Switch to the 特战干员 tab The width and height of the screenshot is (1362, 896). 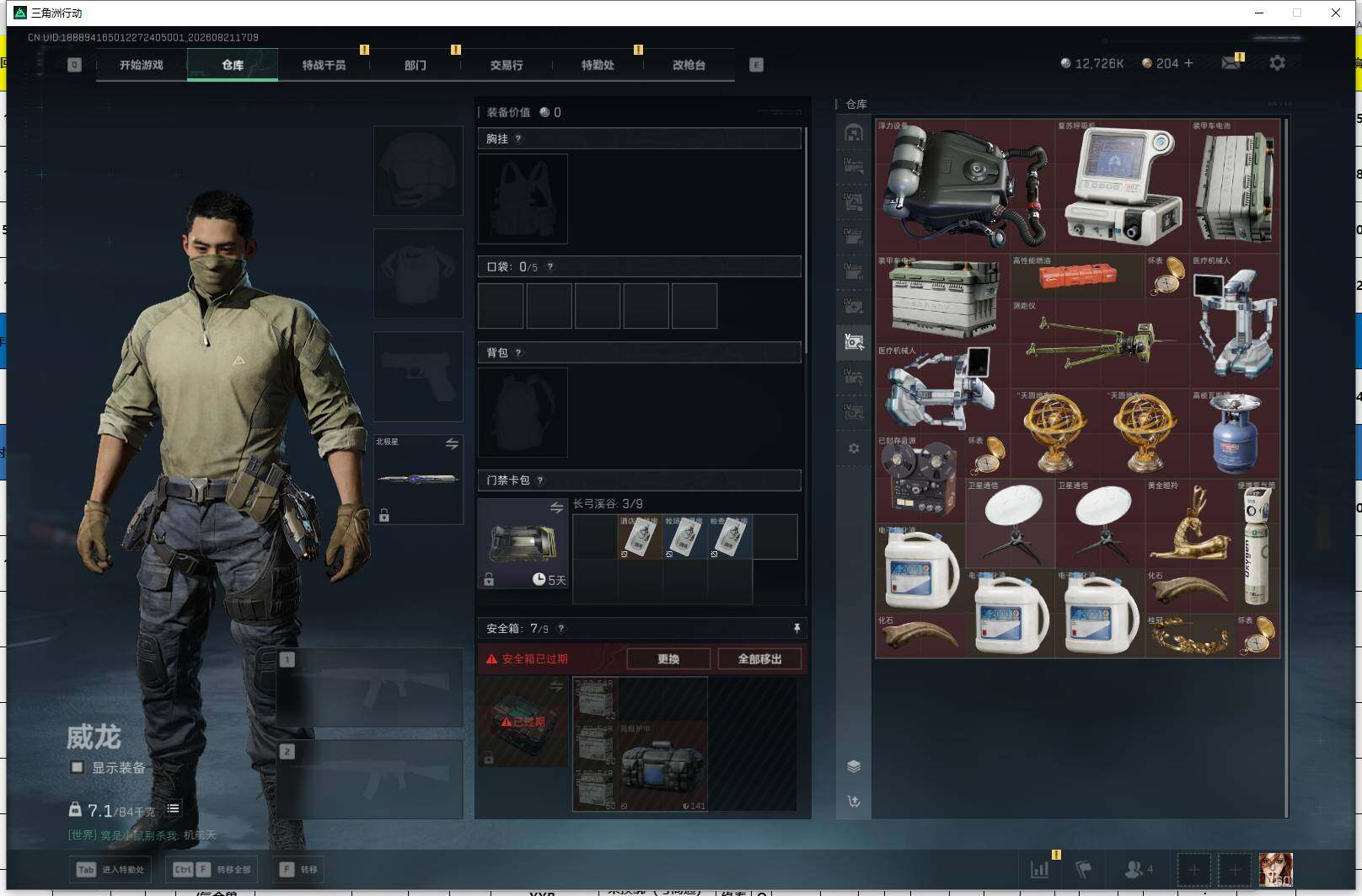click(324, 65)
